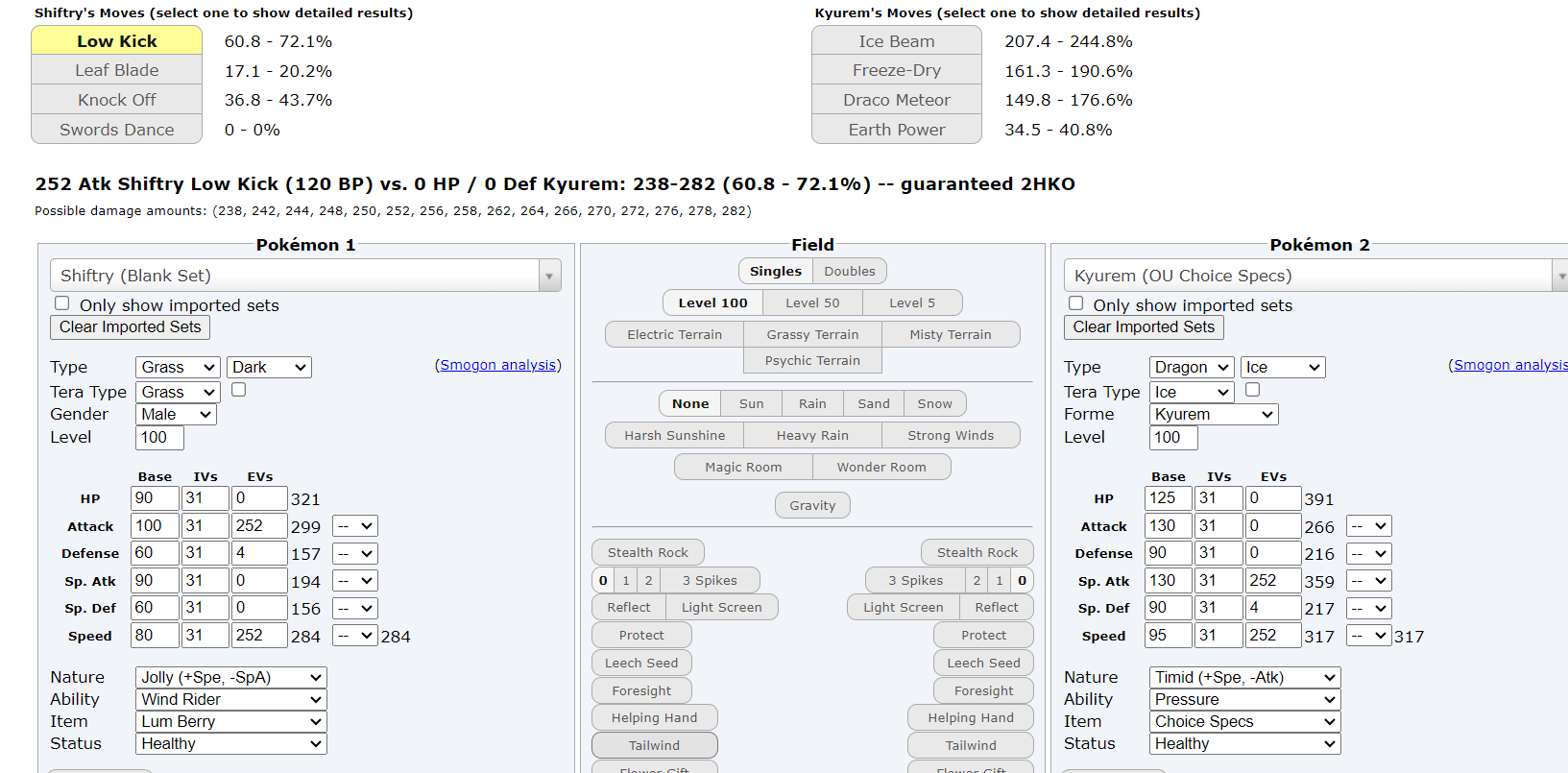Toggle Gravity on the field
The image size is (1568, 773).
point(812,505)
